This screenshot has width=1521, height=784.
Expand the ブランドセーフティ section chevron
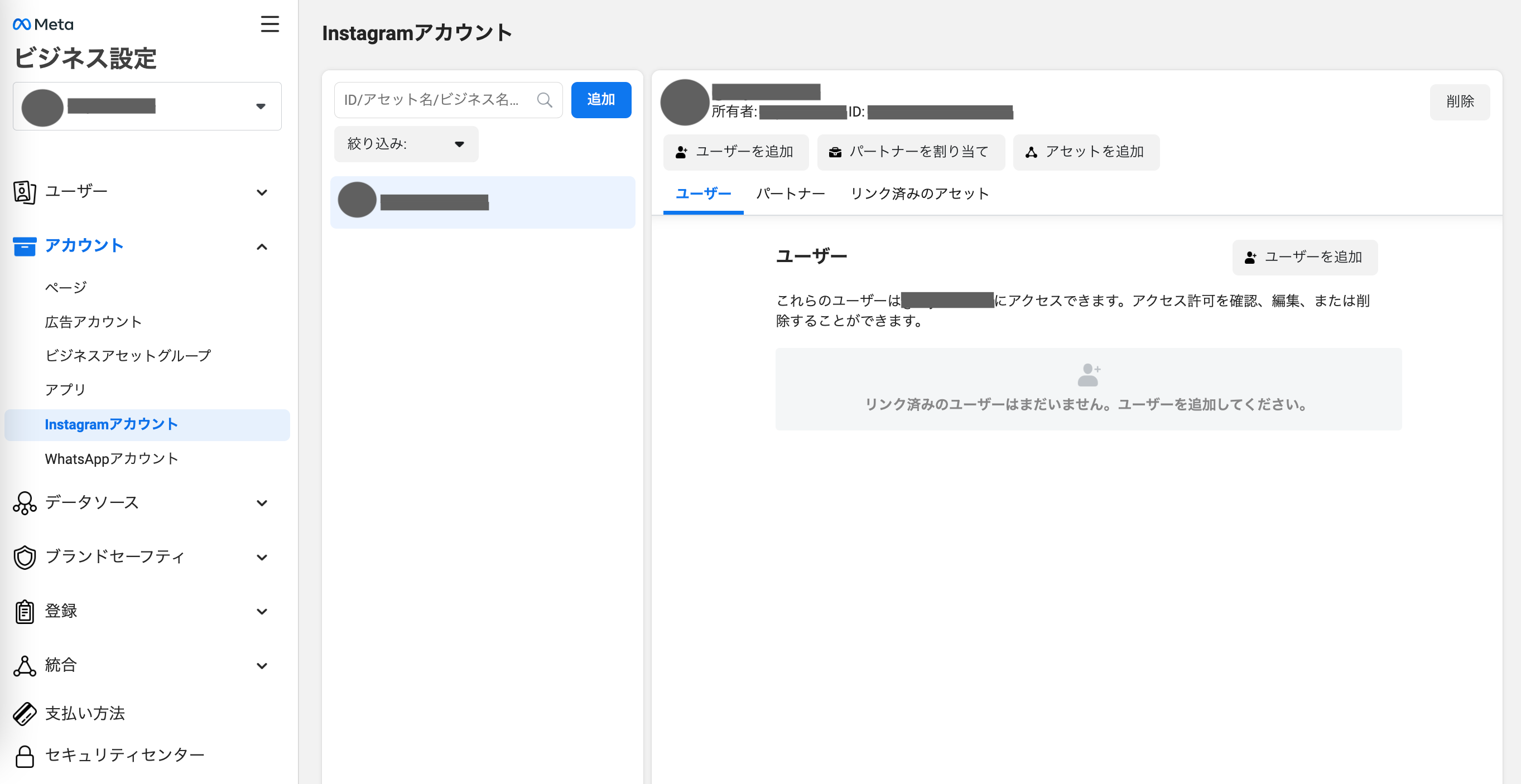pos(262,558)
